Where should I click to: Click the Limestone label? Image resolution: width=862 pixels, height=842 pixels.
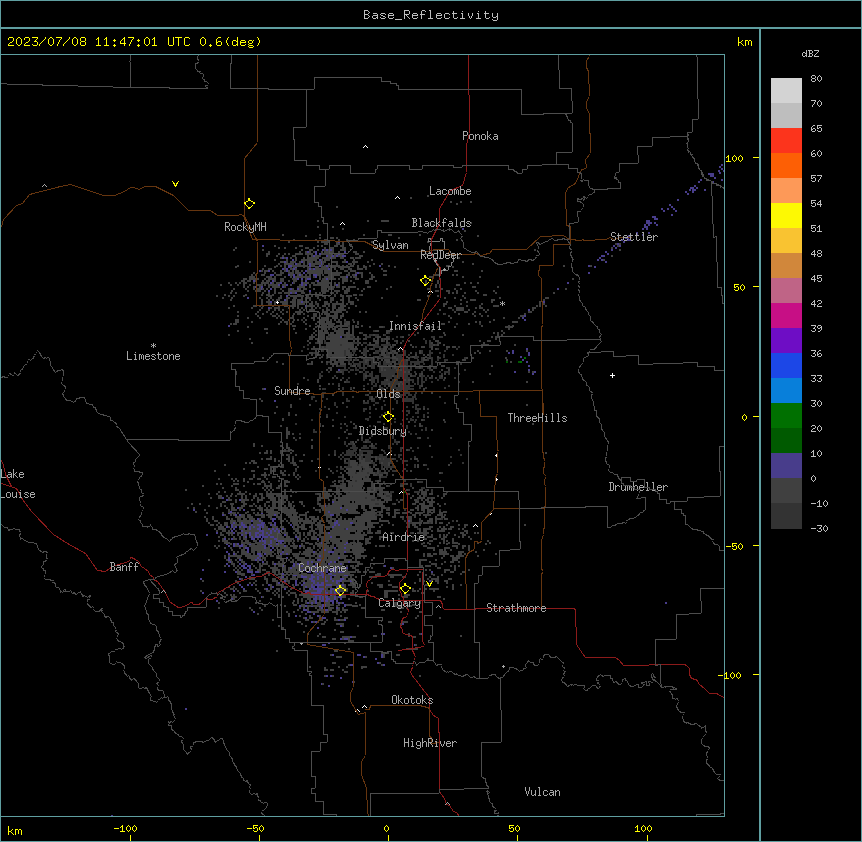point(153,356)
